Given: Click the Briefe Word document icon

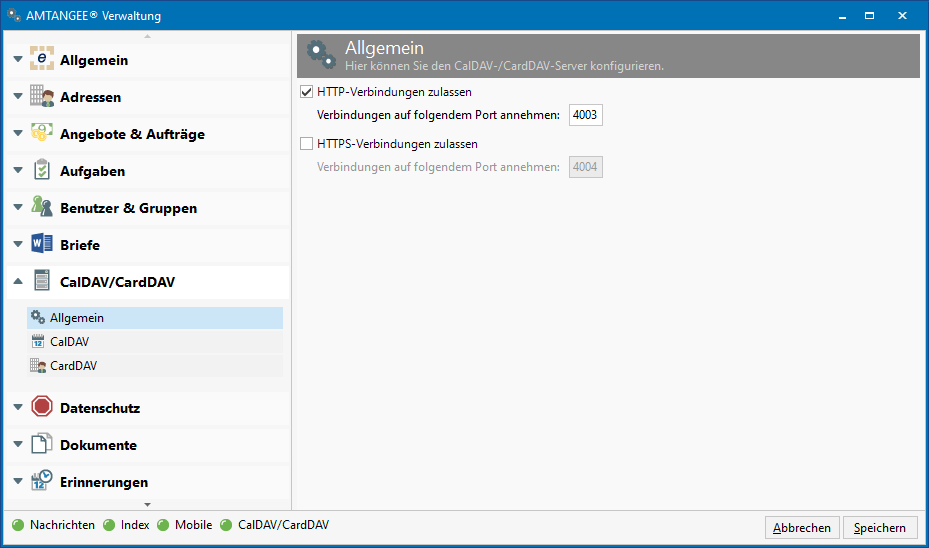Looking at the screenshot, I should pos(41,243).
